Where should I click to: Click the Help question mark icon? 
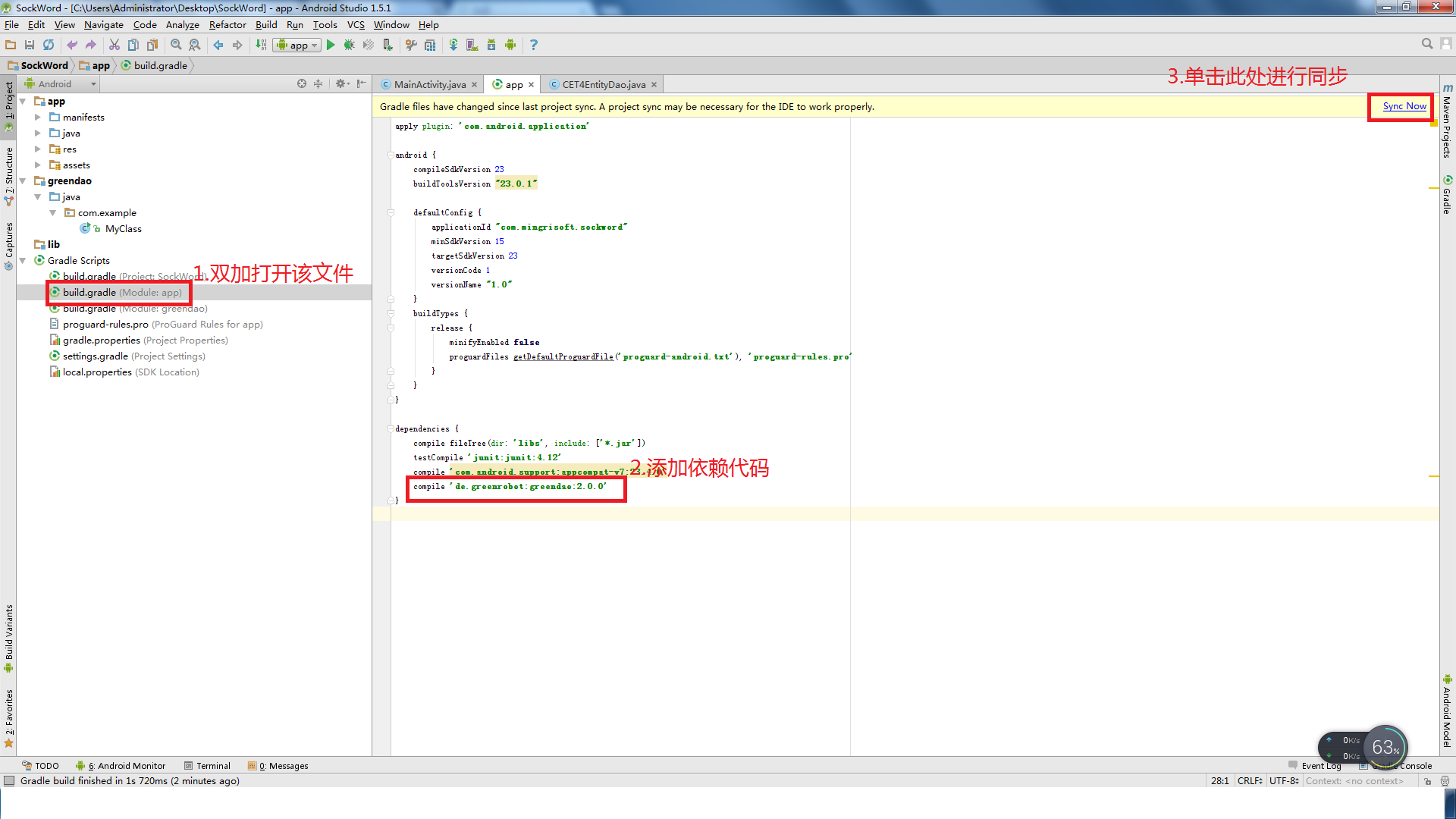point(534,45)
